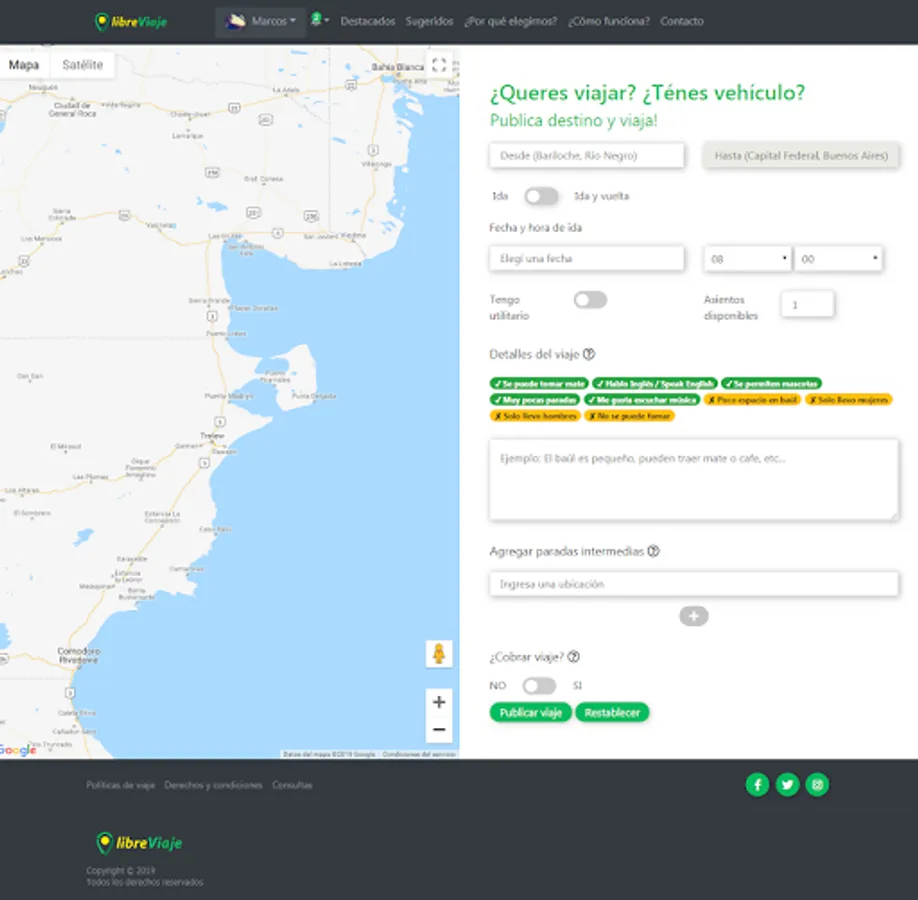Click the Hasta destination input field

coord(801,156)
